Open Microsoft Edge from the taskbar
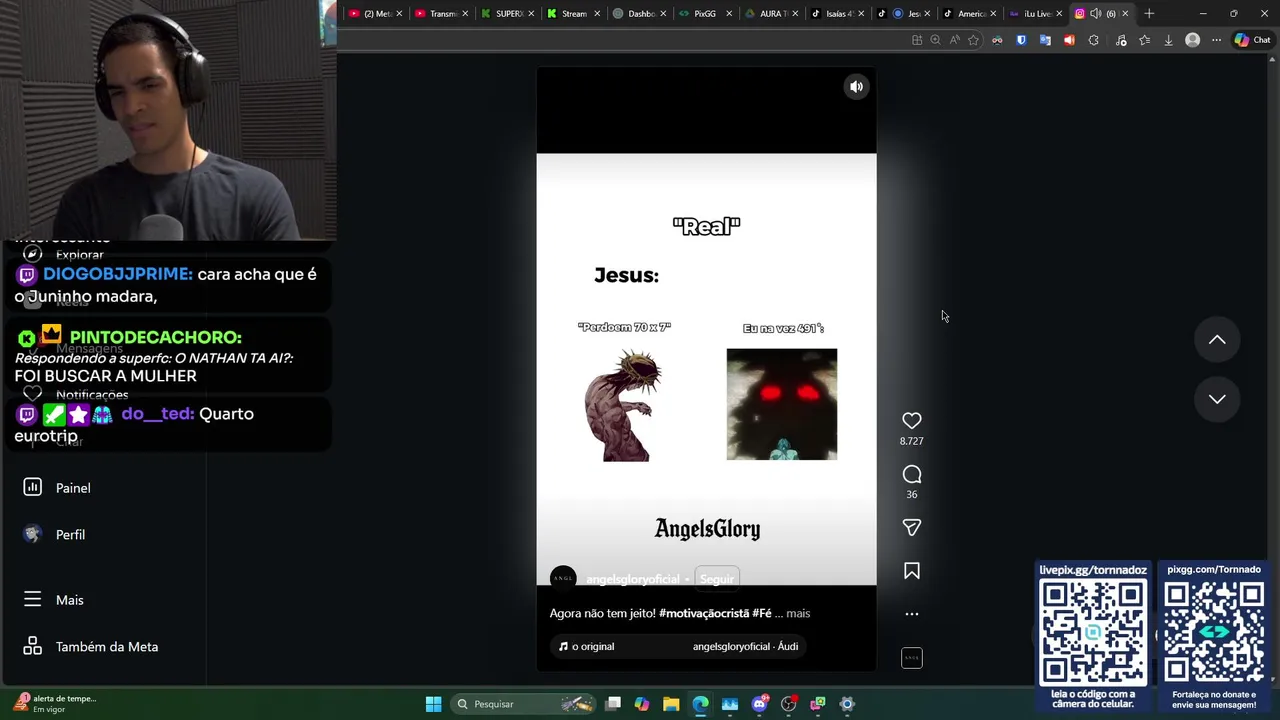This screenshot has height=720, width=1280. (700, 704)
